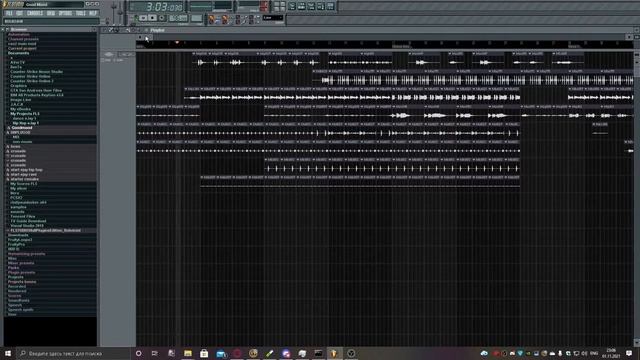Image resolution: width=640 pixels, height=360 pixels.
Task: Click the hint bar under the menu
Action: coord(51,21)
